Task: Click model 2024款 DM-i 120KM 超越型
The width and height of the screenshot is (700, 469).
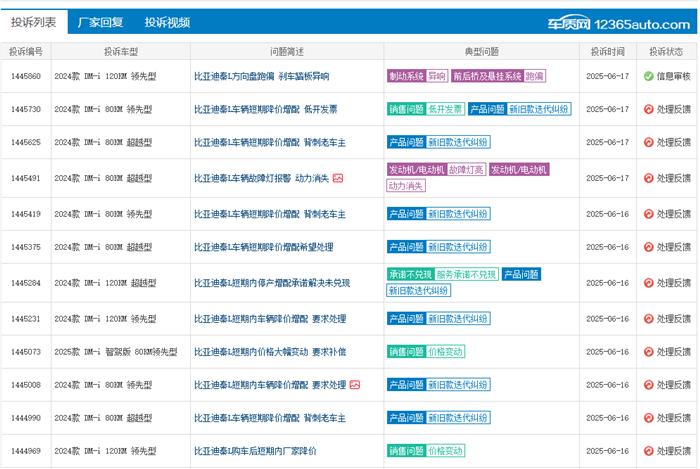Action: click(x=105, y=283)
